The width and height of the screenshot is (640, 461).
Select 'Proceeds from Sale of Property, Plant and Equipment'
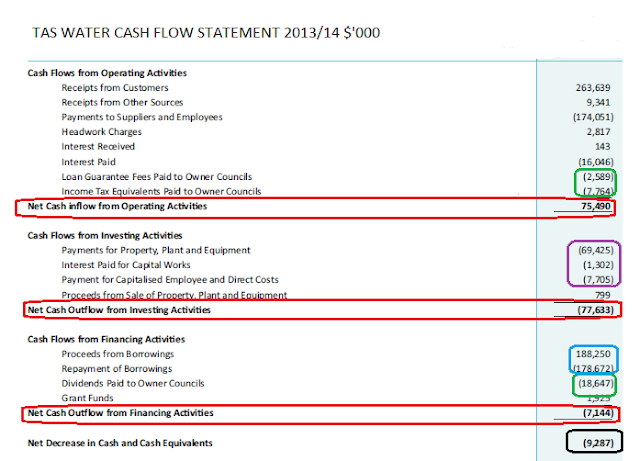click(174, 295)
